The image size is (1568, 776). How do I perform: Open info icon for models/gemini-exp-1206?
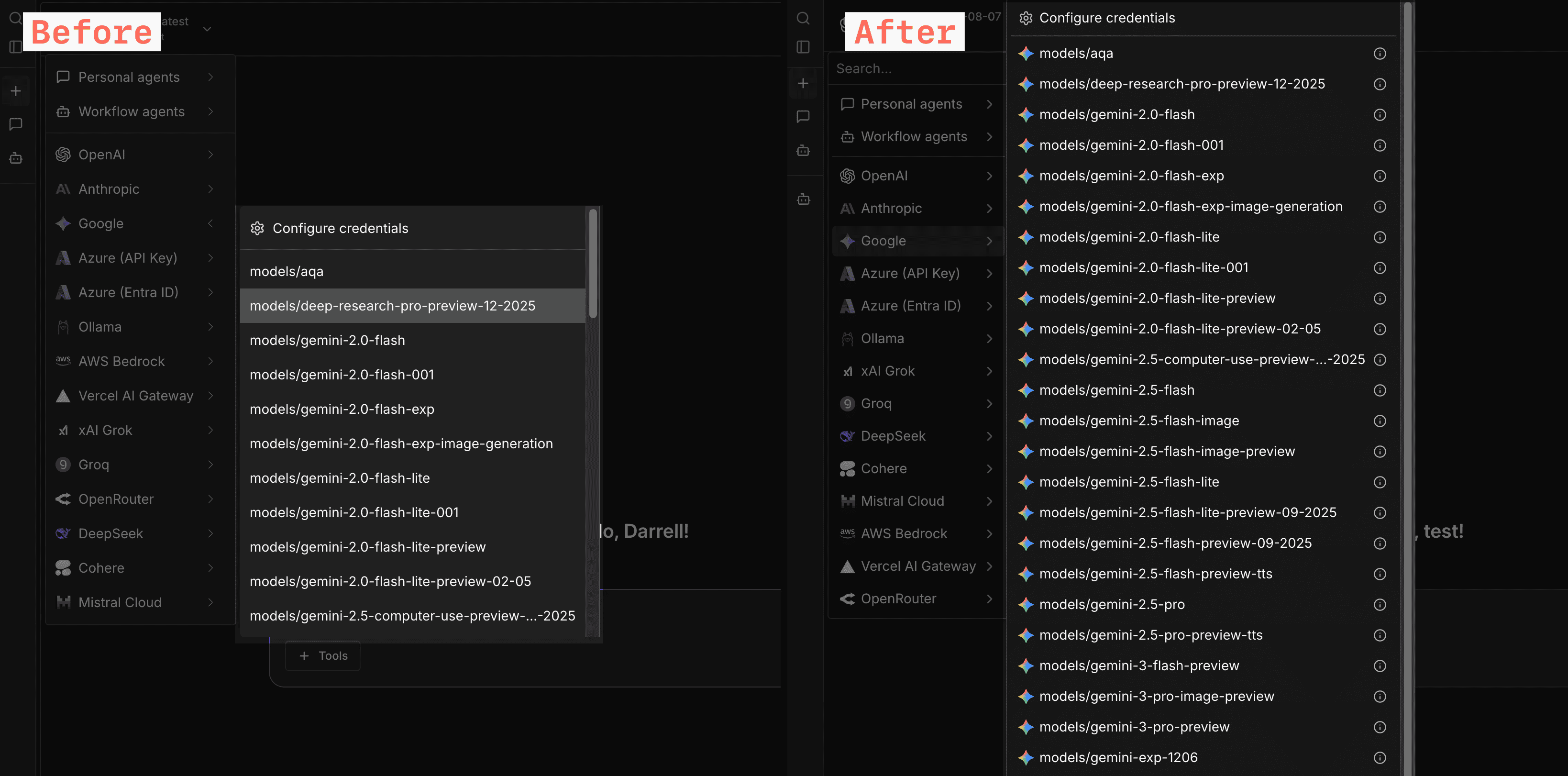(1380, 758)
